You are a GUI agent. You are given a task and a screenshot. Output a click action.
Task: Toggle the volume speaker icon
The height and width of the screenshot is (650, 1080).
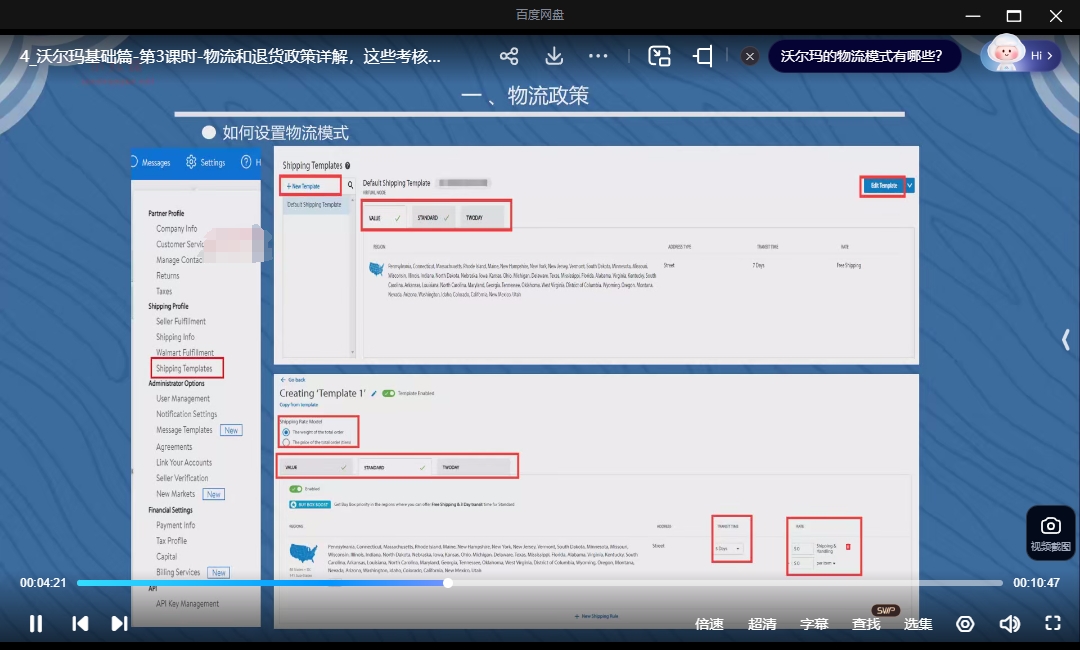click(x=1009, y=624)
